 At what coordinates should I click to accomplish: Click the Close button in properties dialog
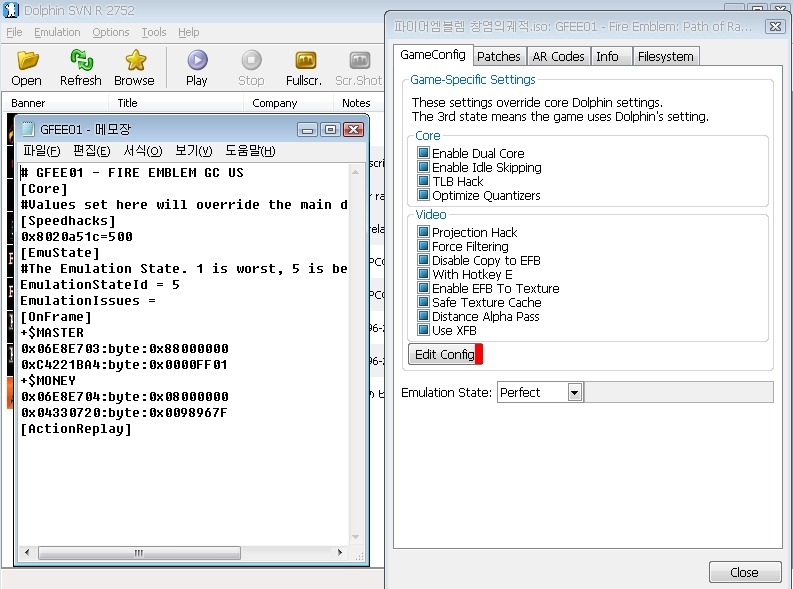tap(744, 572)
